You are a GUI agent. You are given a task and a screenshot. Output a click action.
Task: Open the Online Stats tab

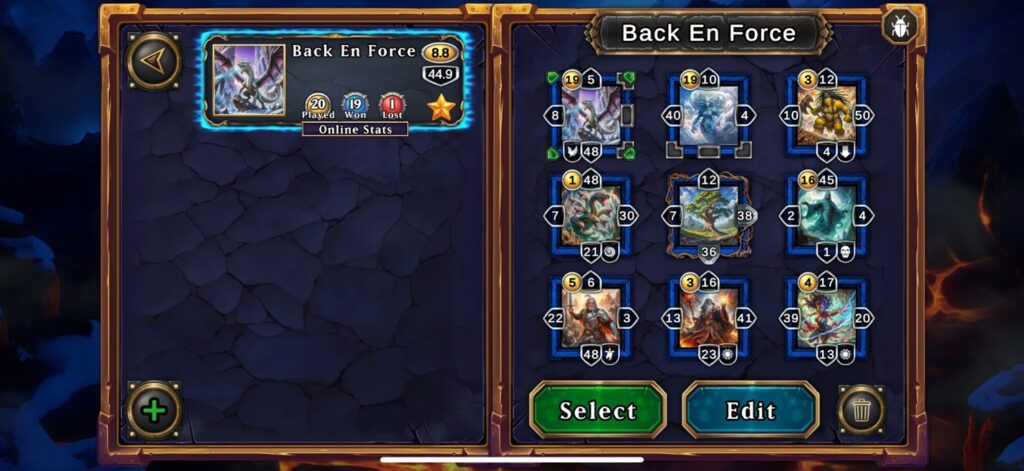pos(355,129)
